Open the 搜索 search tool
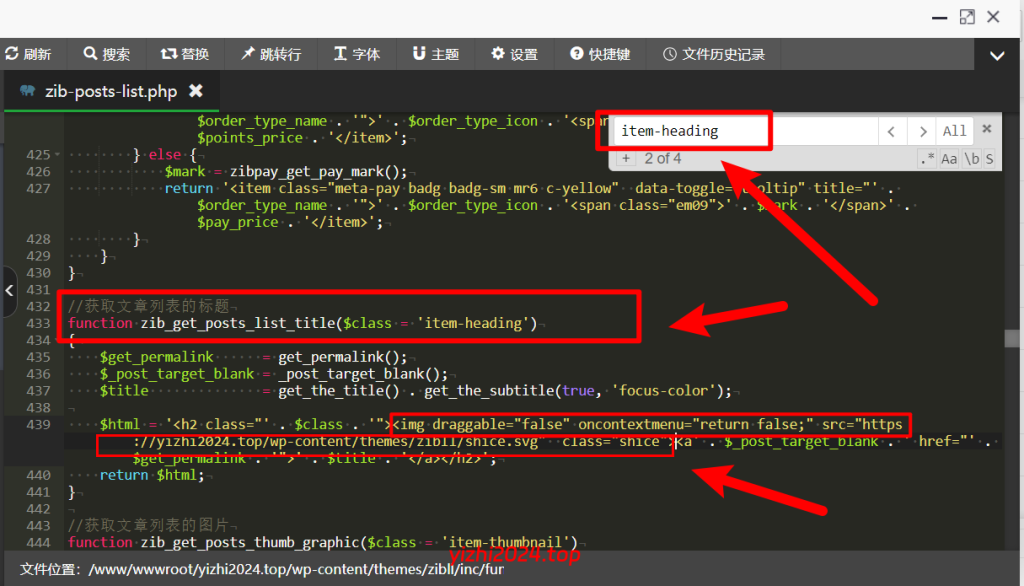 click(x=106, y=54)
